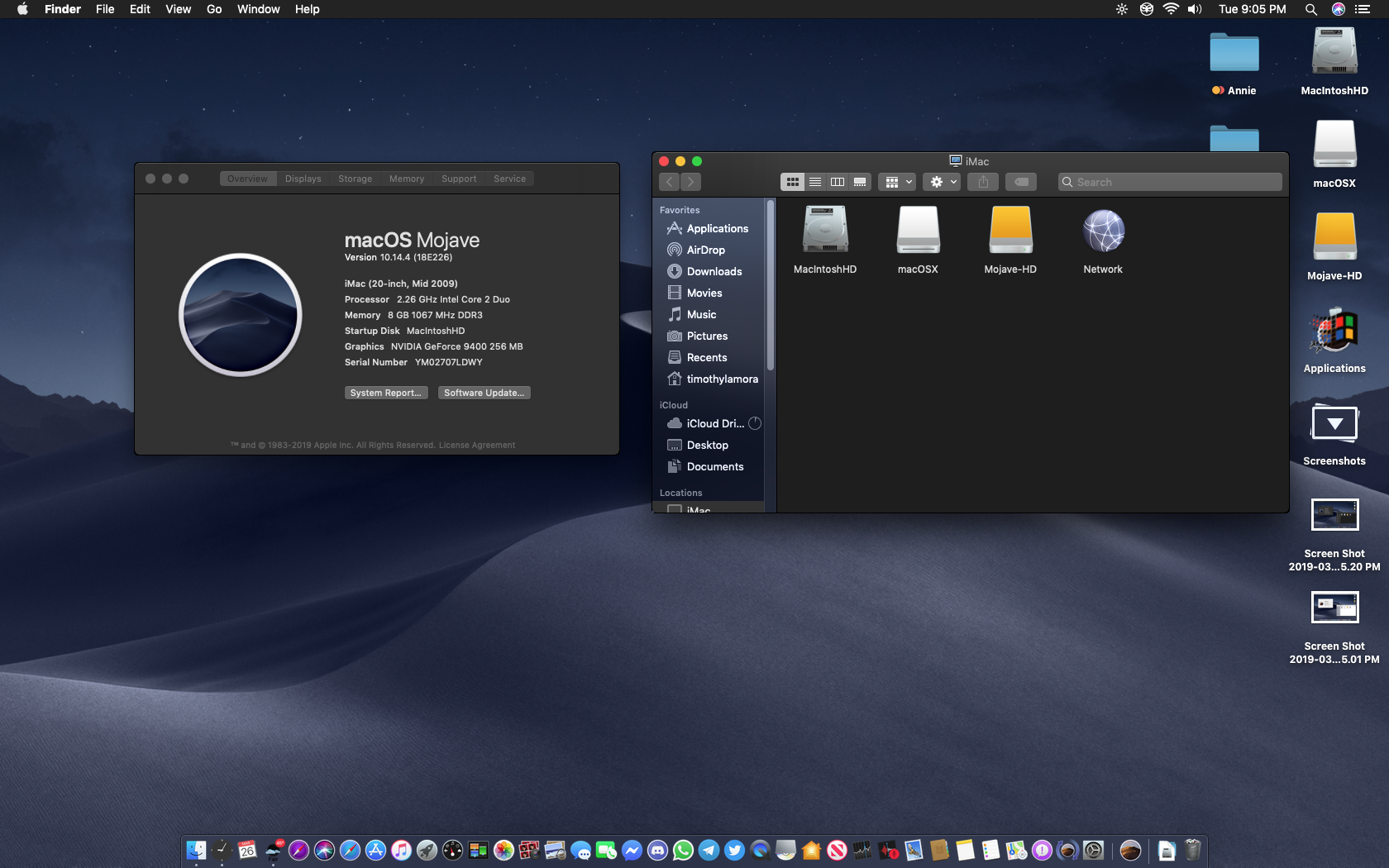
Task: Open the Wi-Fi status menu
Action: [1171, 9]
